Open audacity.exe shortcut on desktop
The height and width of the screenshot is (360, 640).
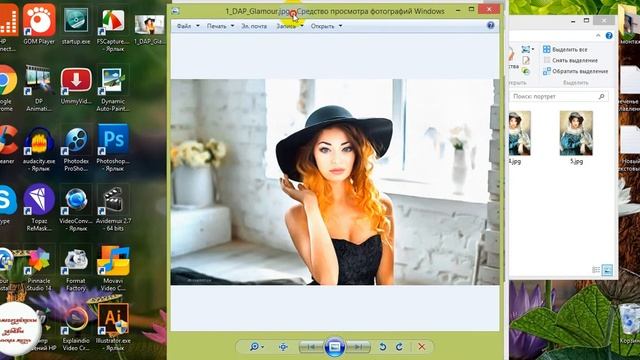click(39, 149)
